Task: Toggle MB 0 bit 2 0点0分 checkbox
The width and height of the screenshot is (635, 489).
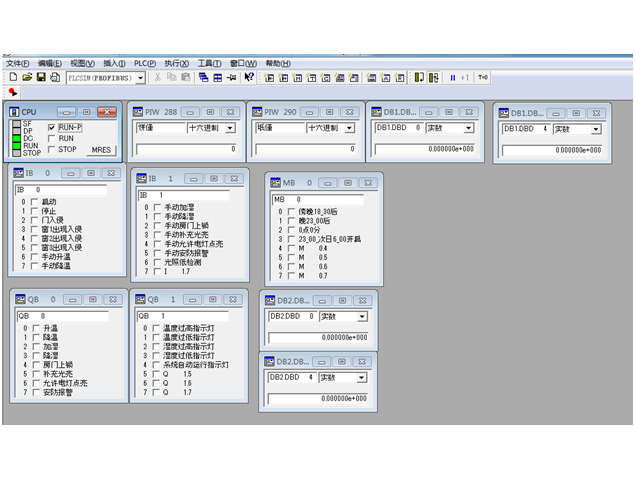Action: tap(291, 230)
